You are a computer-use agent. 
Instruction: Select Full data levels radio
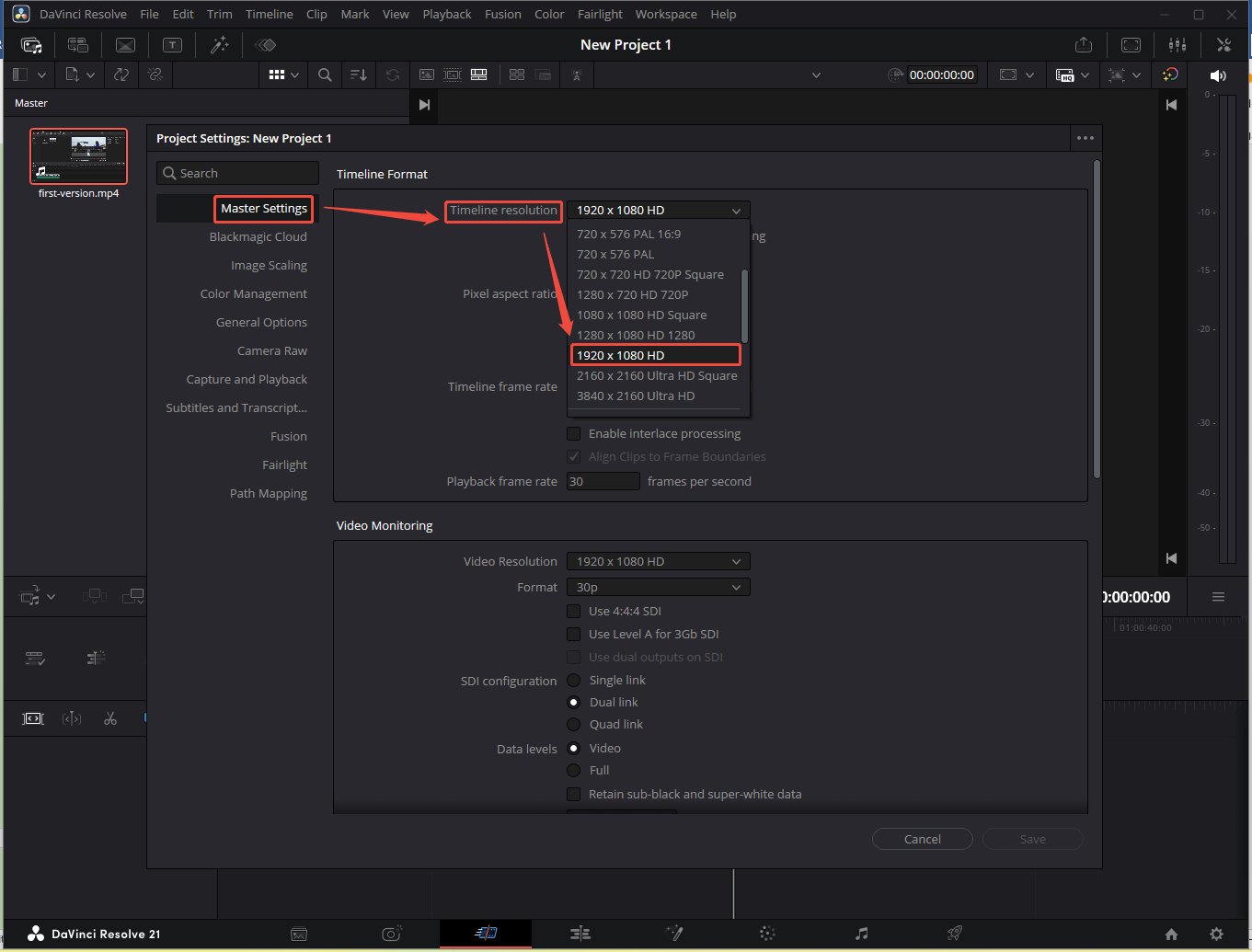coord(574,771)
